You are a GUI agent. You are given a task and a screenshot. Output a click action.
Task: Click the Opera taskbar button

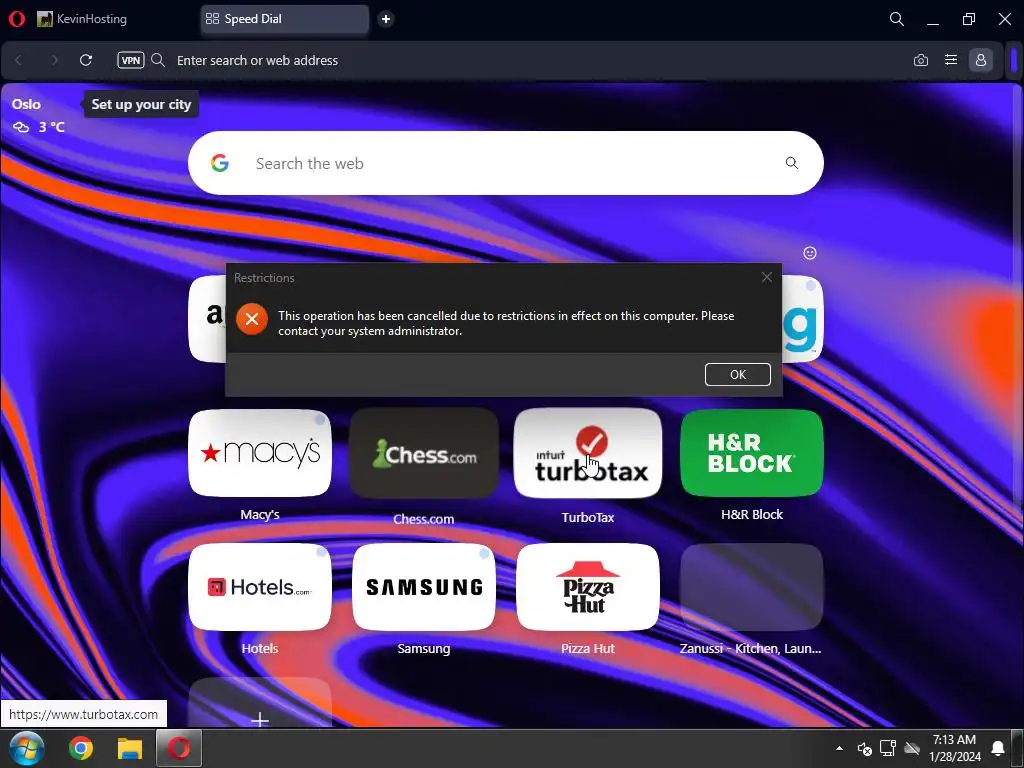click(179, 748)
